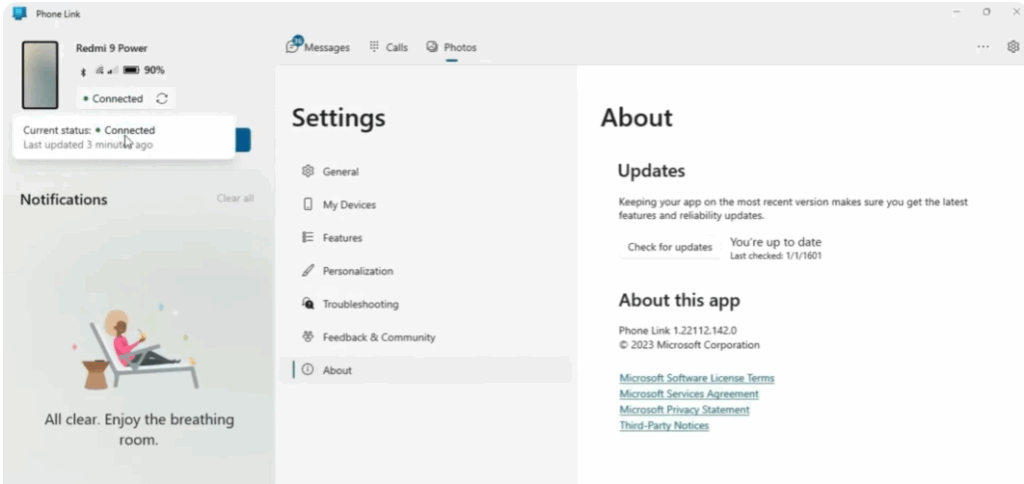
Task: Switch to the Messages tab
Action: pos(319,47)
